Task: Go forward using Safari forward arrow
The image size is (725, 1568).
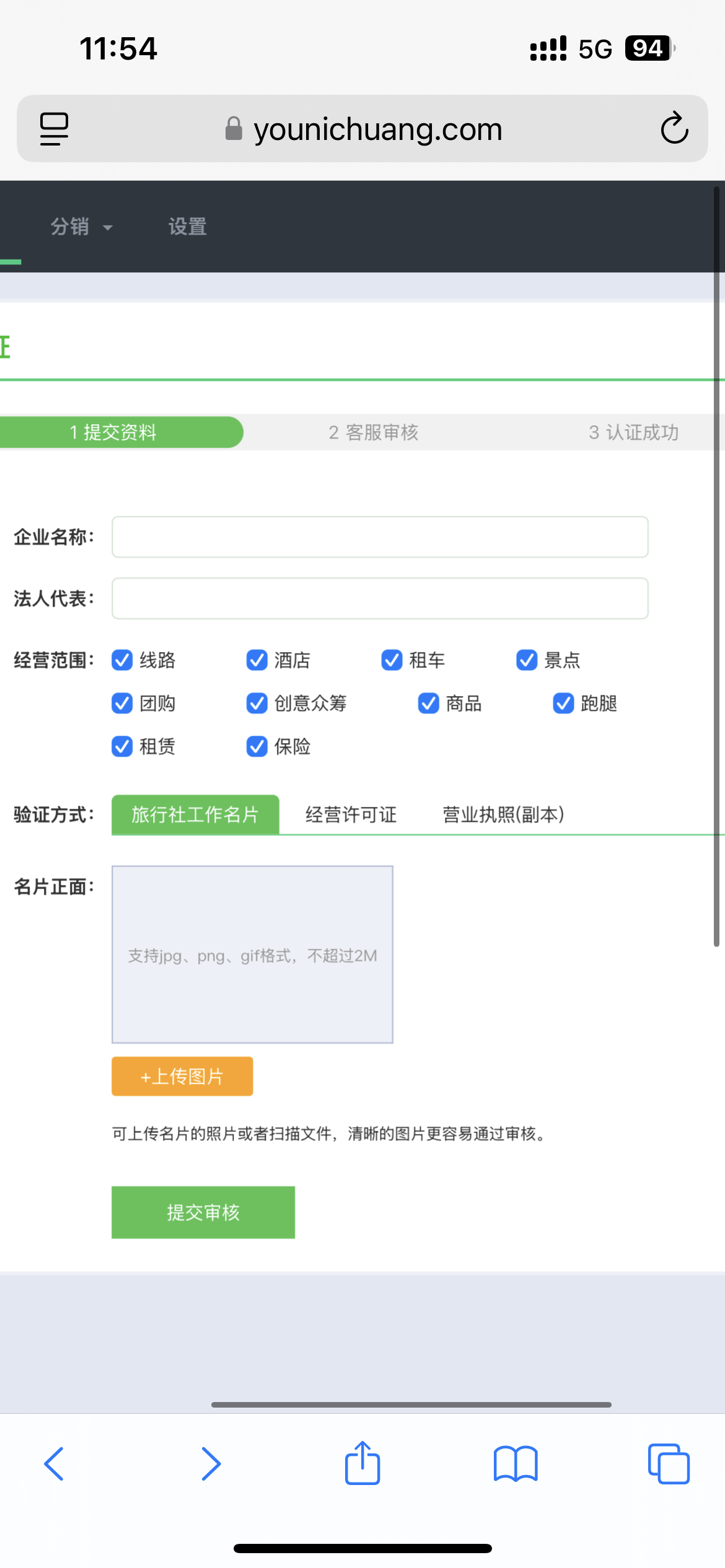Action: [211, 1464]
